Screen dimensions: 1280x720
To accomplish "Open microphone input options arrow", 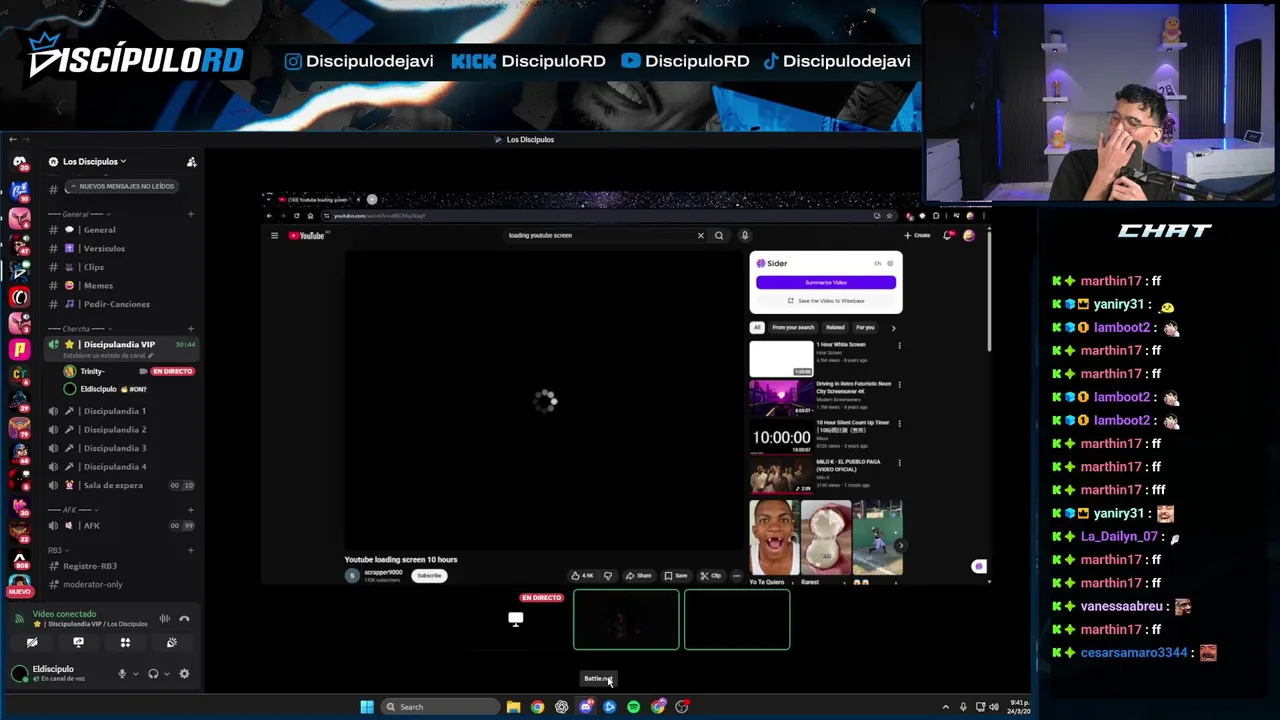I will click(135, 674).
